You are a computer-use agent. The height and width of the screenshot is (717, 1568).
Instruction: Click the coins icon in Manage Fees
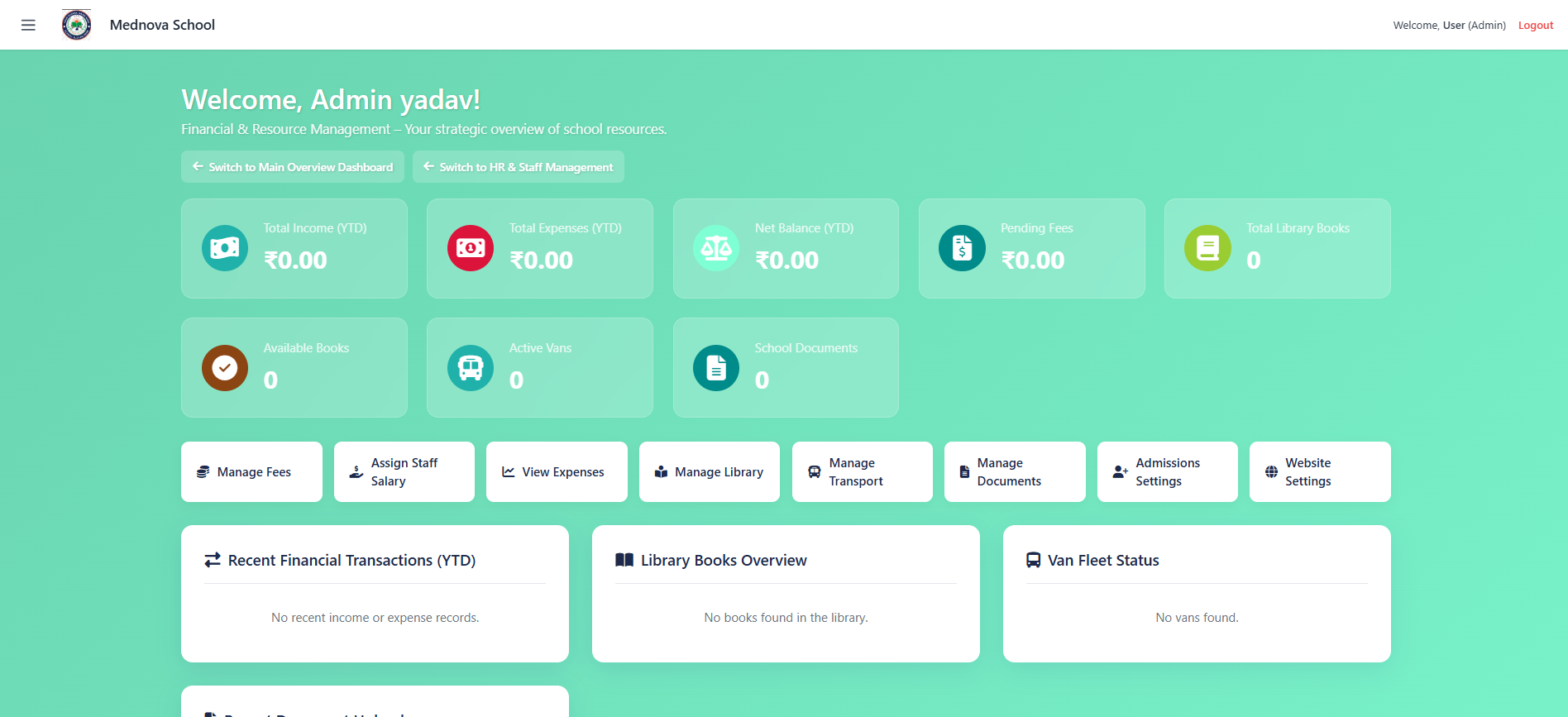pyautogui.click(x=203, y=472)
